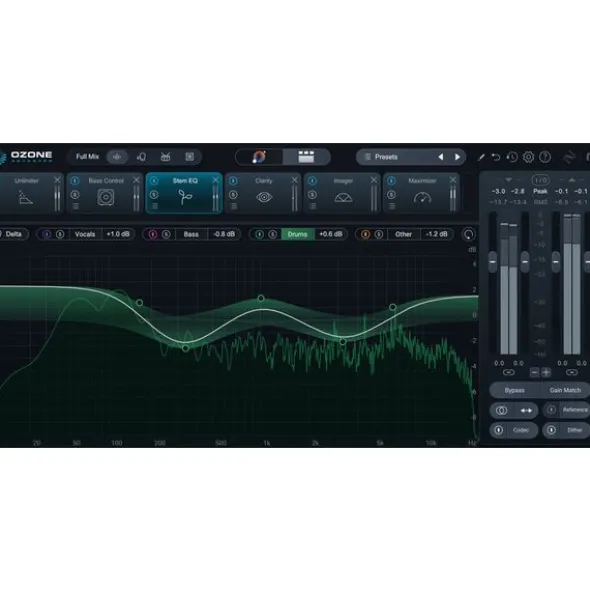Toggle Bass Control module power
This screenshot has height=591, width=590.
75,181
